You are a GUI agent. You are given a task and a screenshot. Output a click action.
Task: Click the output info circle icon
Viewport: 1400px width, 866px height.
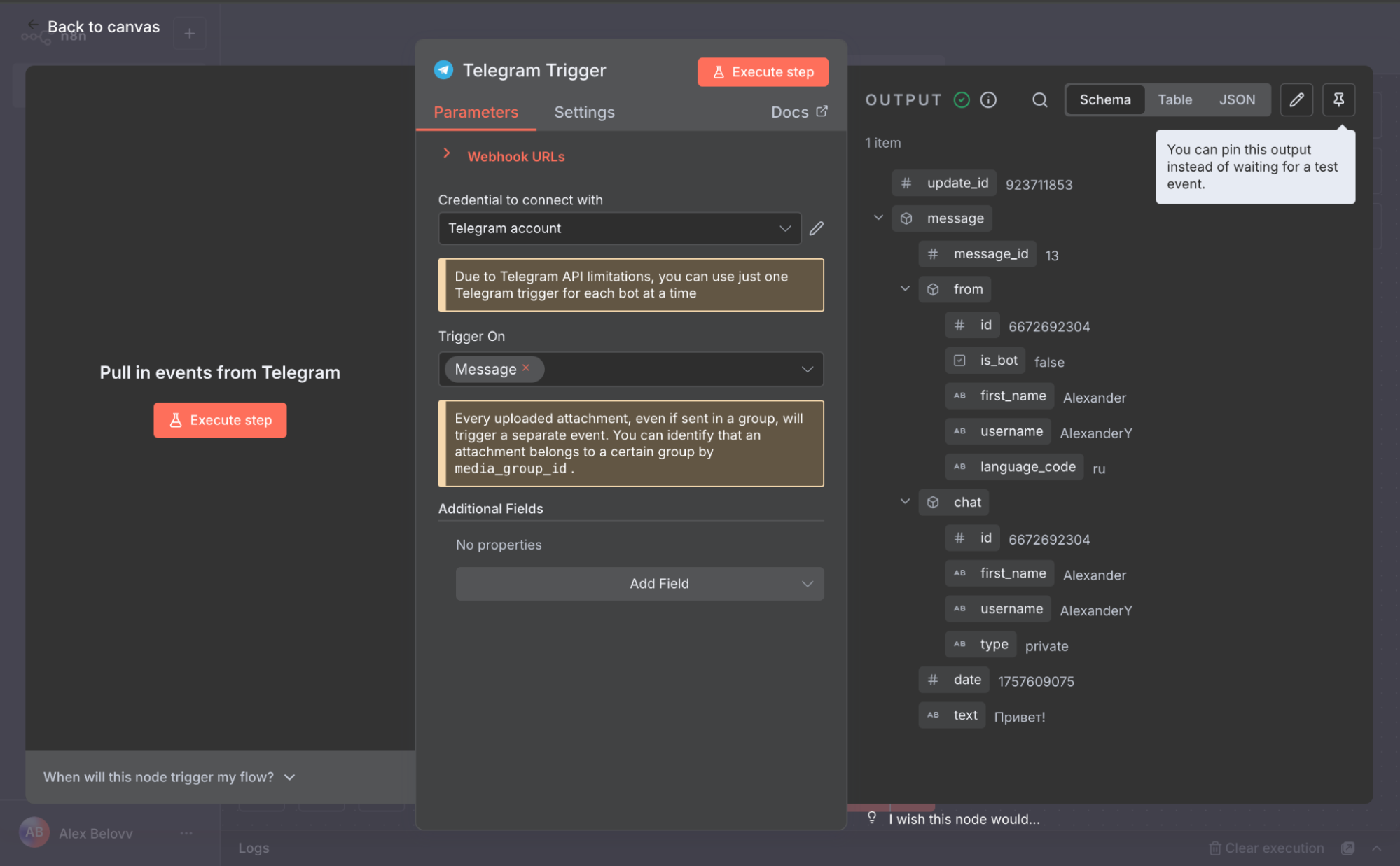click(988, 100)
